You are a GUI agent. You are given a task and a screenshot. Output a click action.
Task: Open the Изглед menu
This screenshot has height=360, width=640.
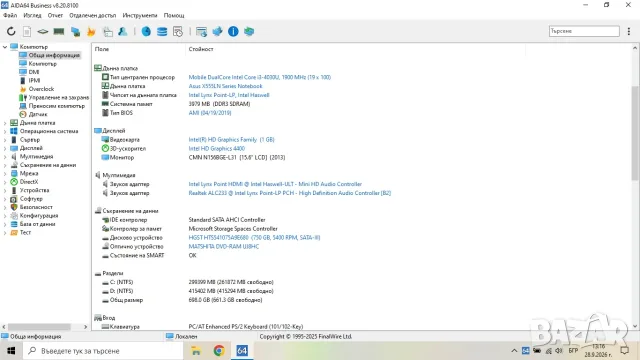pos(32,16)
